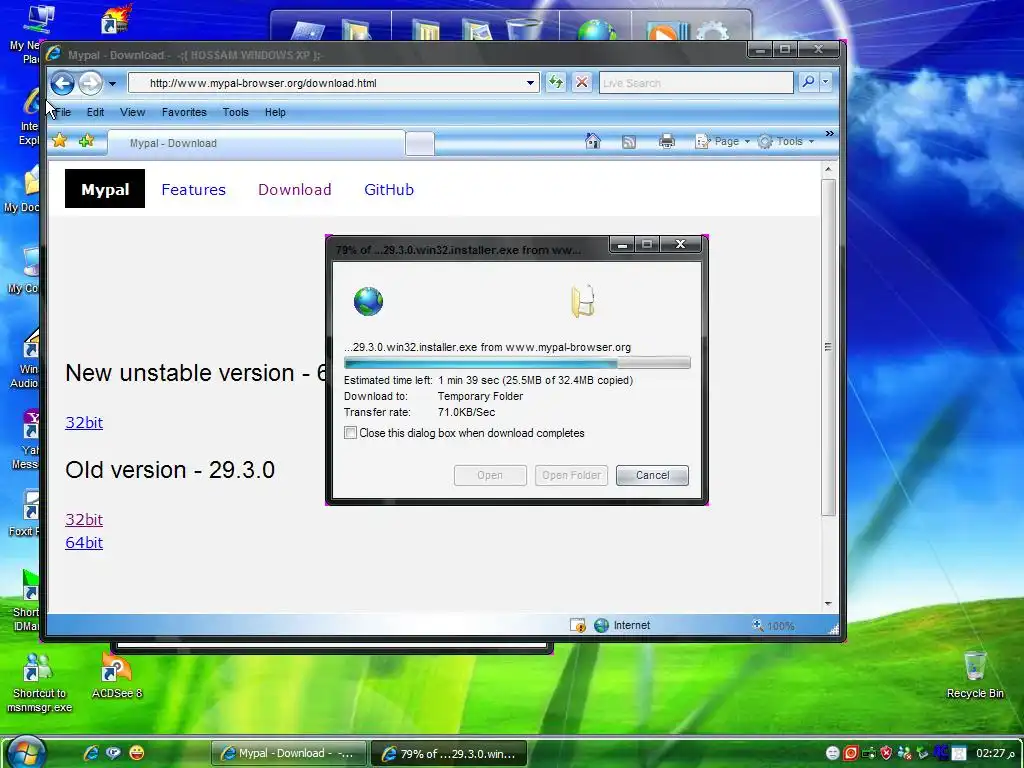Open the search provider options dropdown
Image resolution: width=1024 pixels, height=768 pixels.
coord(825,82)
